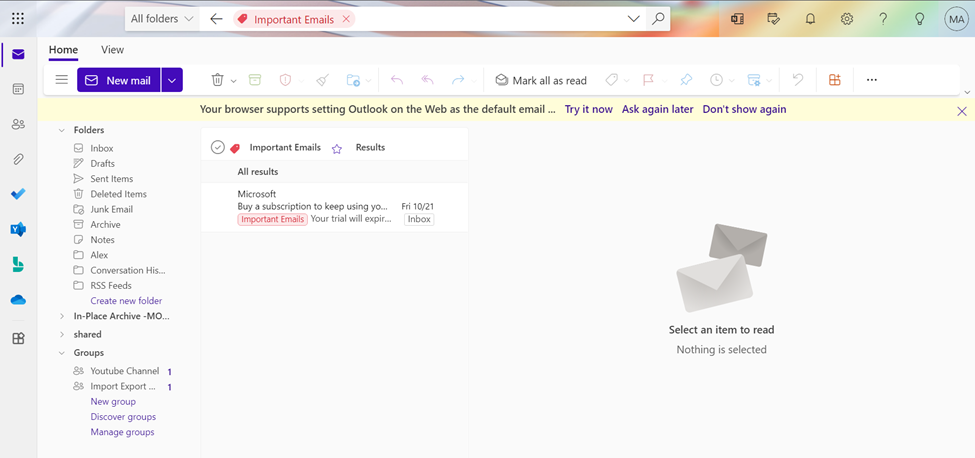Open Mail in the left rail
975x458 pixels.
click(x=18, y=55)
